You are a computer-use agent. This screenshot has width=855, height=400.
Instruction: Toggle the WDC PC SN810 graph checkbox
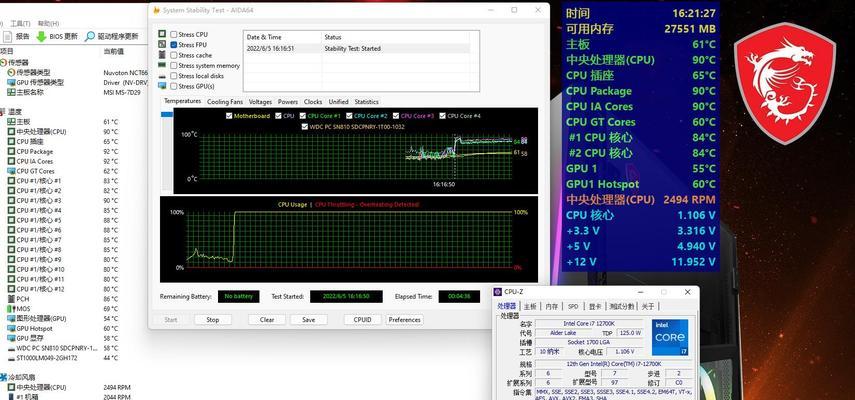tap(304, 126)
